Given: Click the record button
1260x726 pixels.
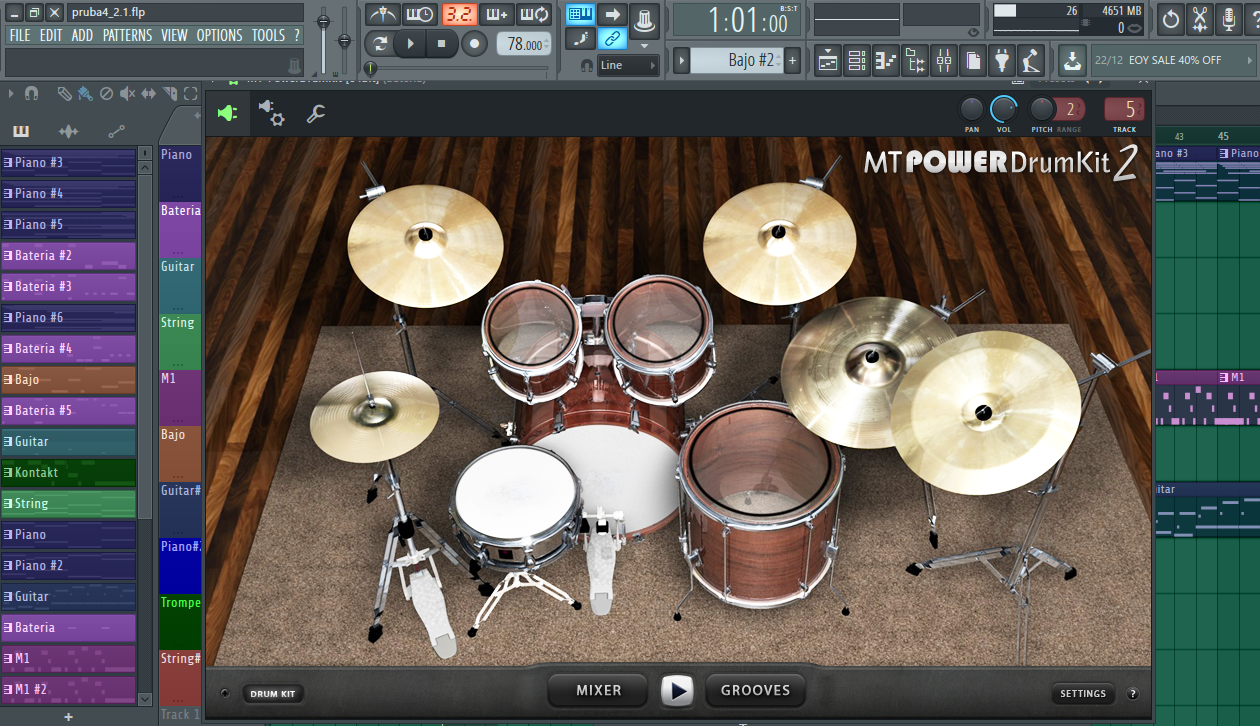Looking at the screenshot, I should point(475,44).
